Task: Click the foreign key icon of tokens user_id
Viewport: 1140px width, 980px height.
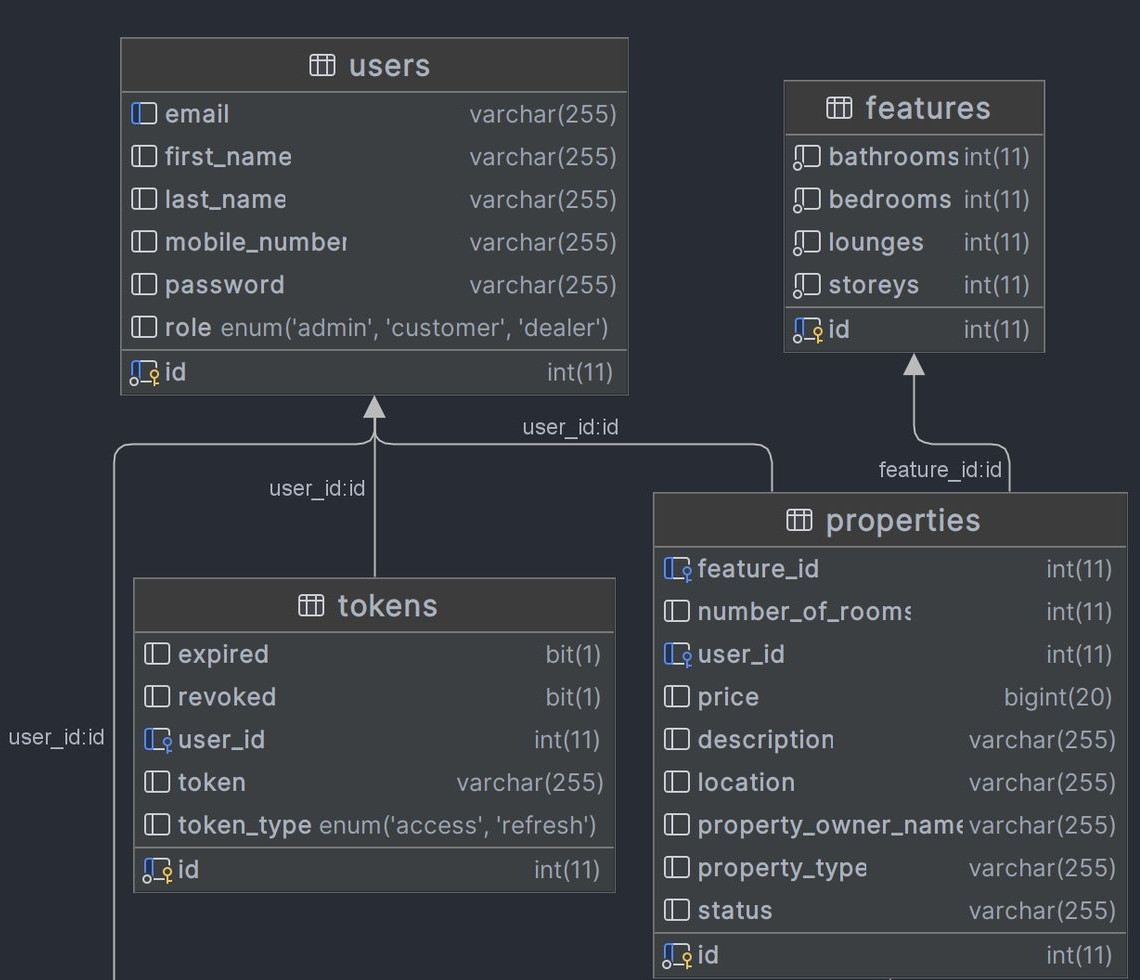Action: click(158, 740)
